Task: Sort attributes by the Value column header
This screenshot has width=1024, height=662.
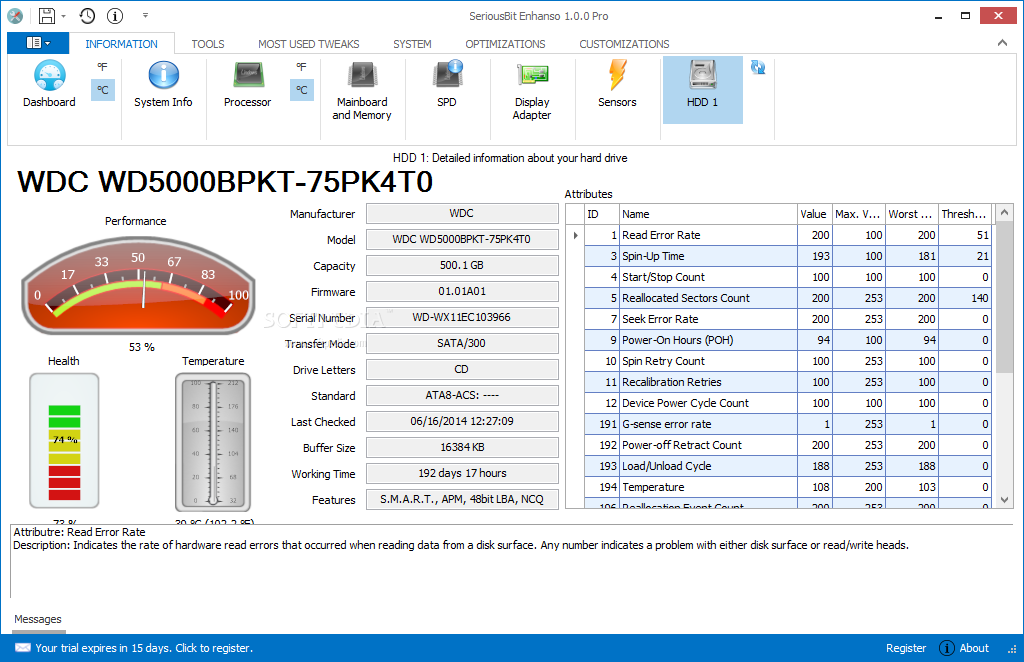Action: point(814,214)
